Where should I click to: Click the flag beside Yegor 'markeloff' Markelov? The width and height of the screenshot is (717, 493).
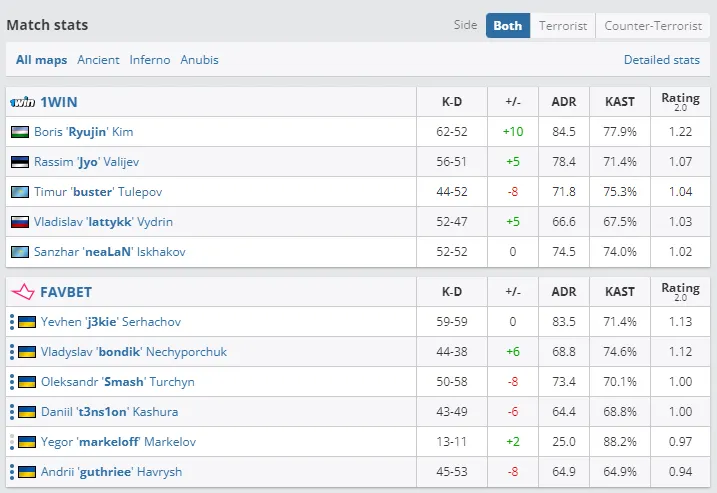[27, 442]
